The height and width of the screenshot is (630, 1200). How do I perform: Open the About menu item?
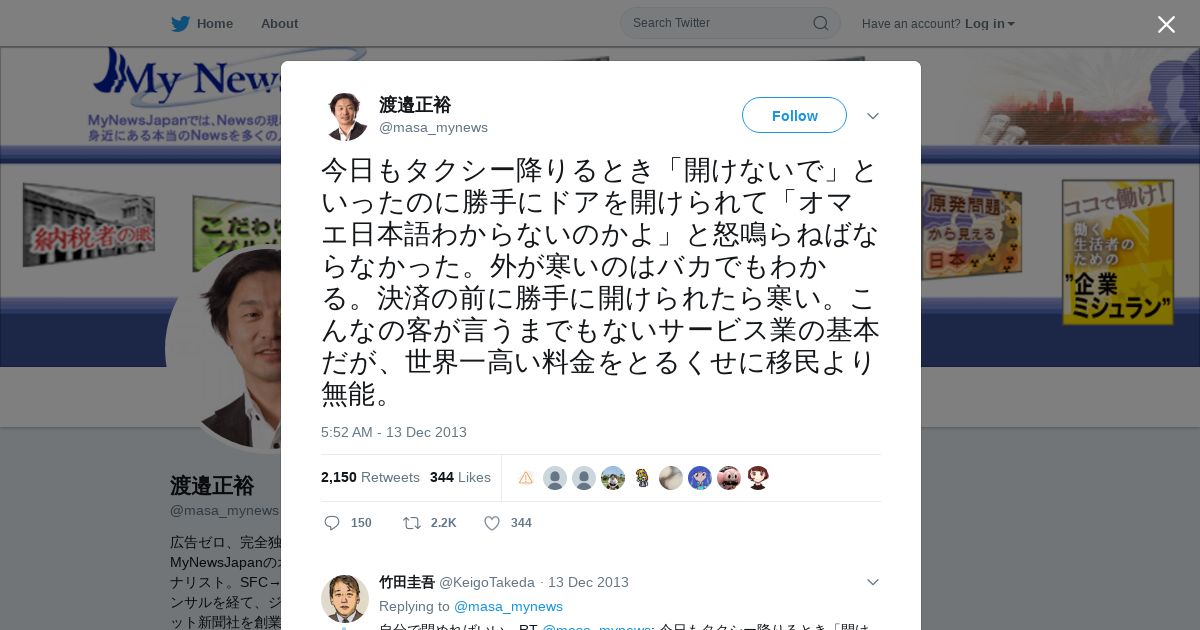(279, 23)
